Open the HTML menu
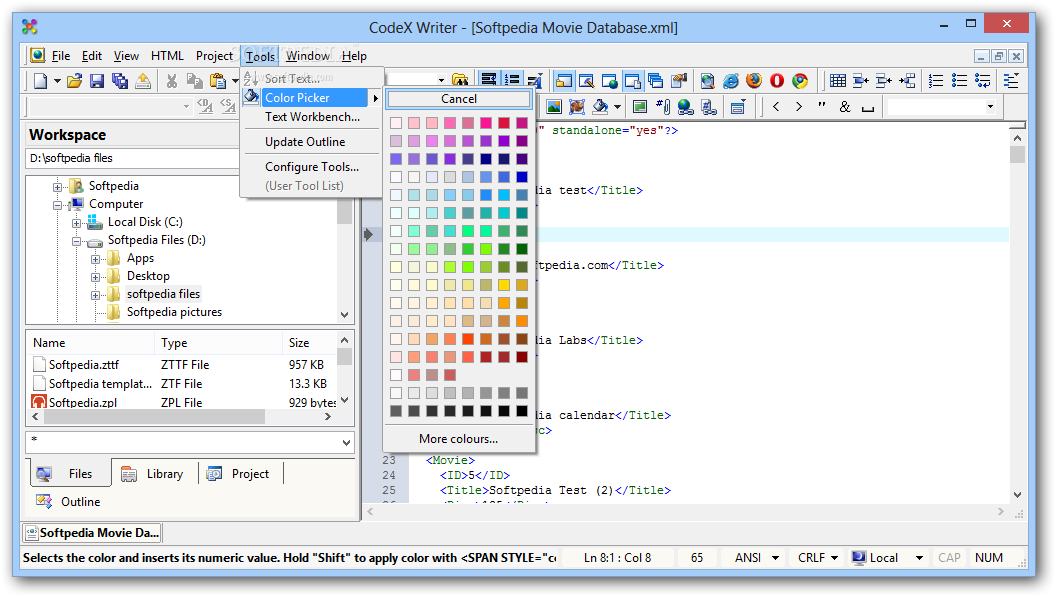The image size is (1056, 597). (167, 56)
